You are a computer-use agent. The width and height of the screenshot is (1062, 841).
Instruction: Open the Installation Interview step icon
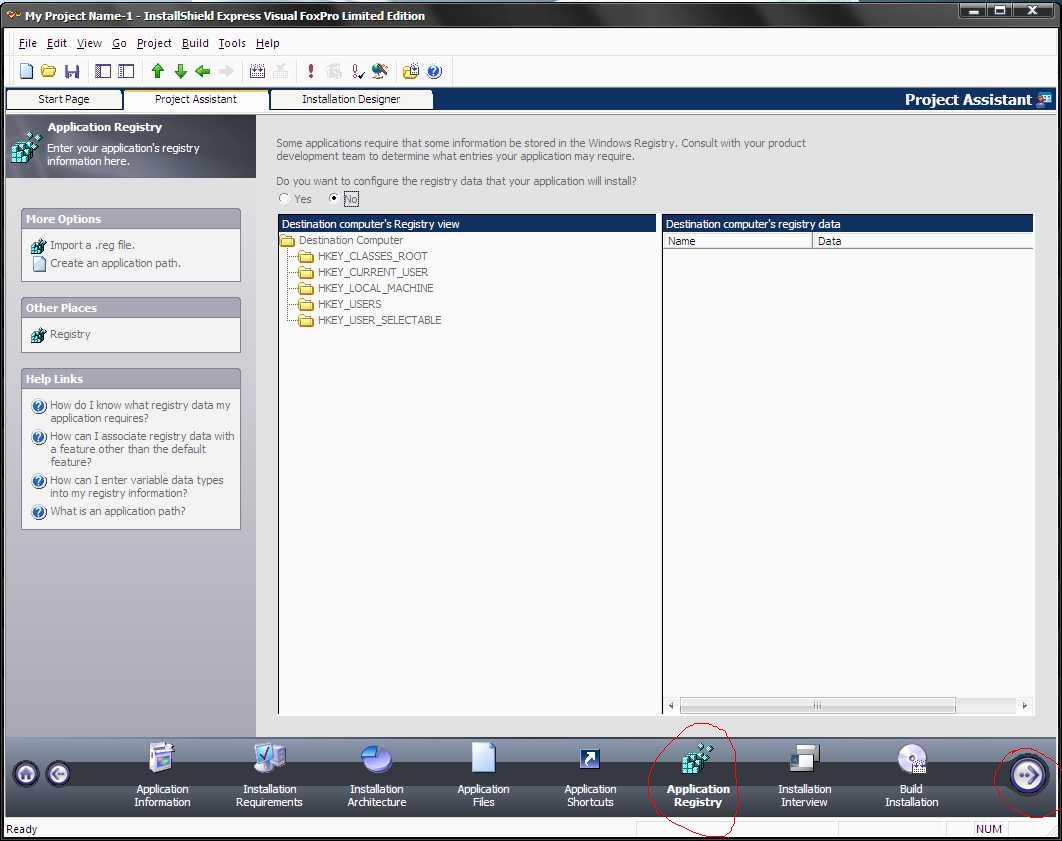point(805,758)
